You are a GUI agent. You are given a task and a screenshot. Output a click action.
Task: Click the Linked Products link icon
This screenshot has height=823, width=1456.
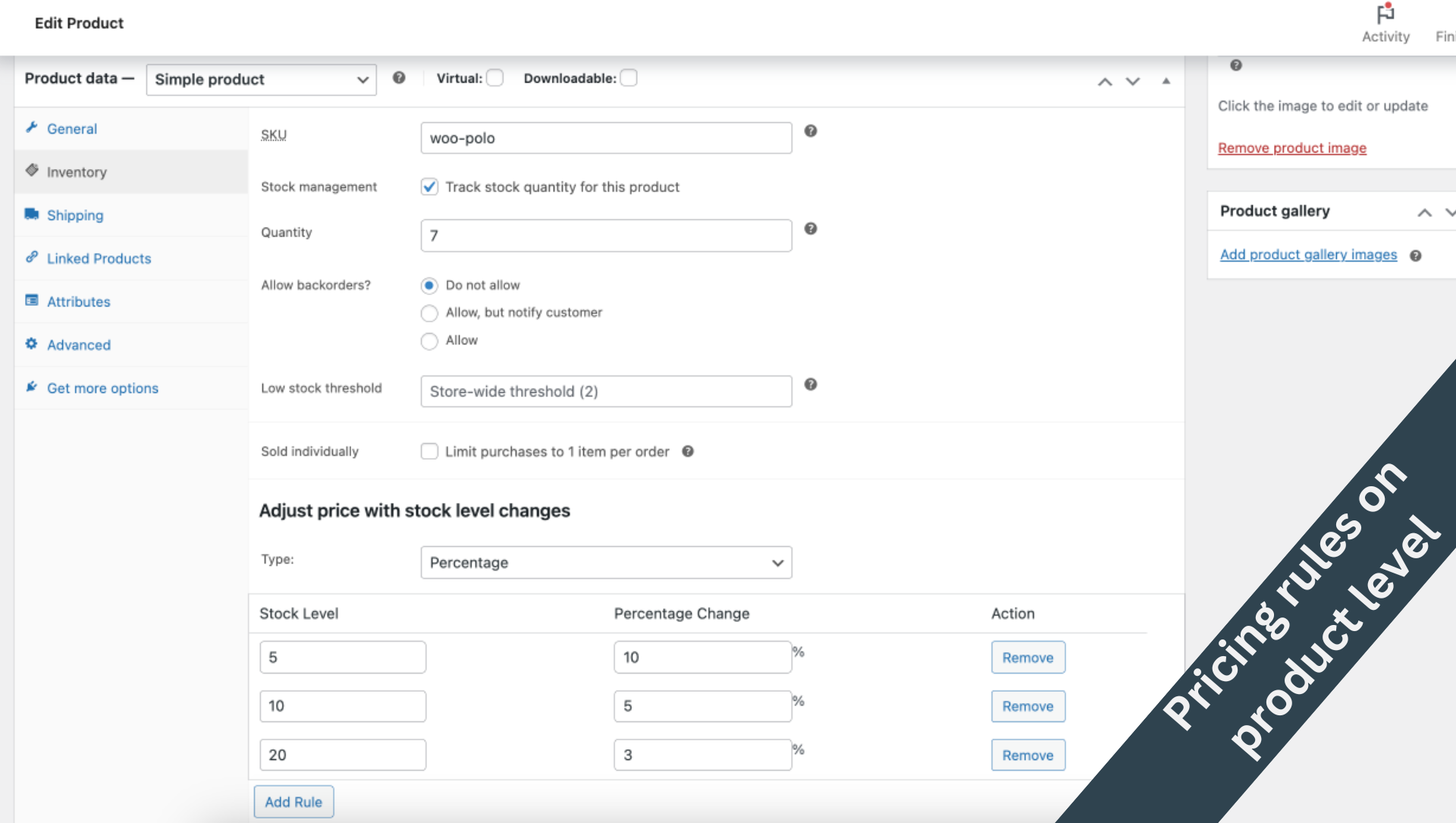point(32,257)
